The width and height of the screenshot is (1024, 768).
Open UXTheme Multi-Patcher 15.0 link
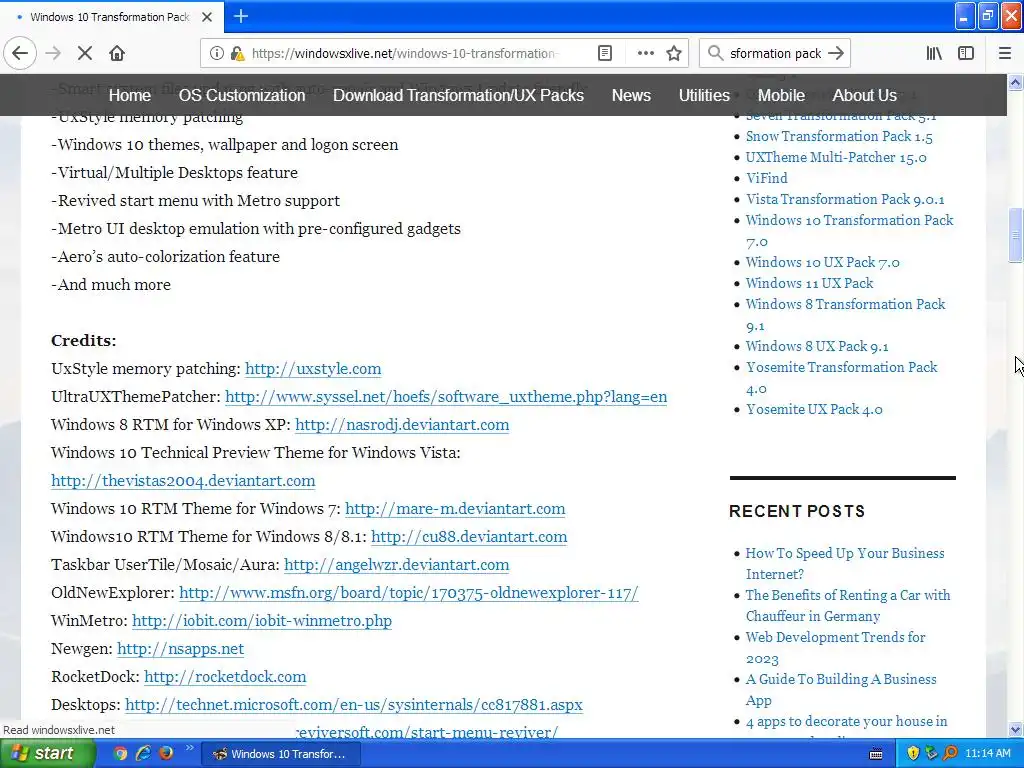pos(836,157)
